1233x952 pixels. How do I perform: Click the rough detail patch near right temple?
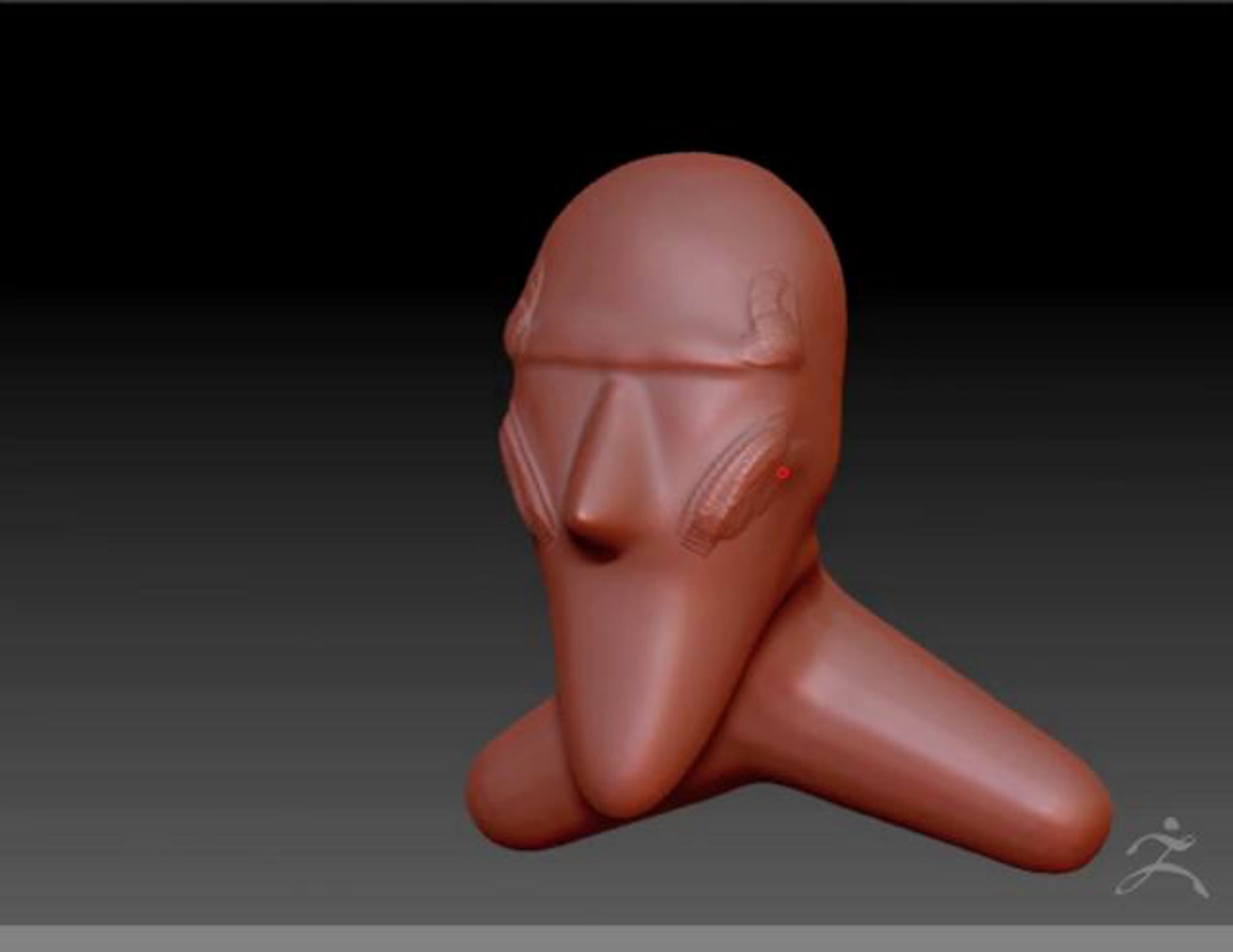click(775, 316)
